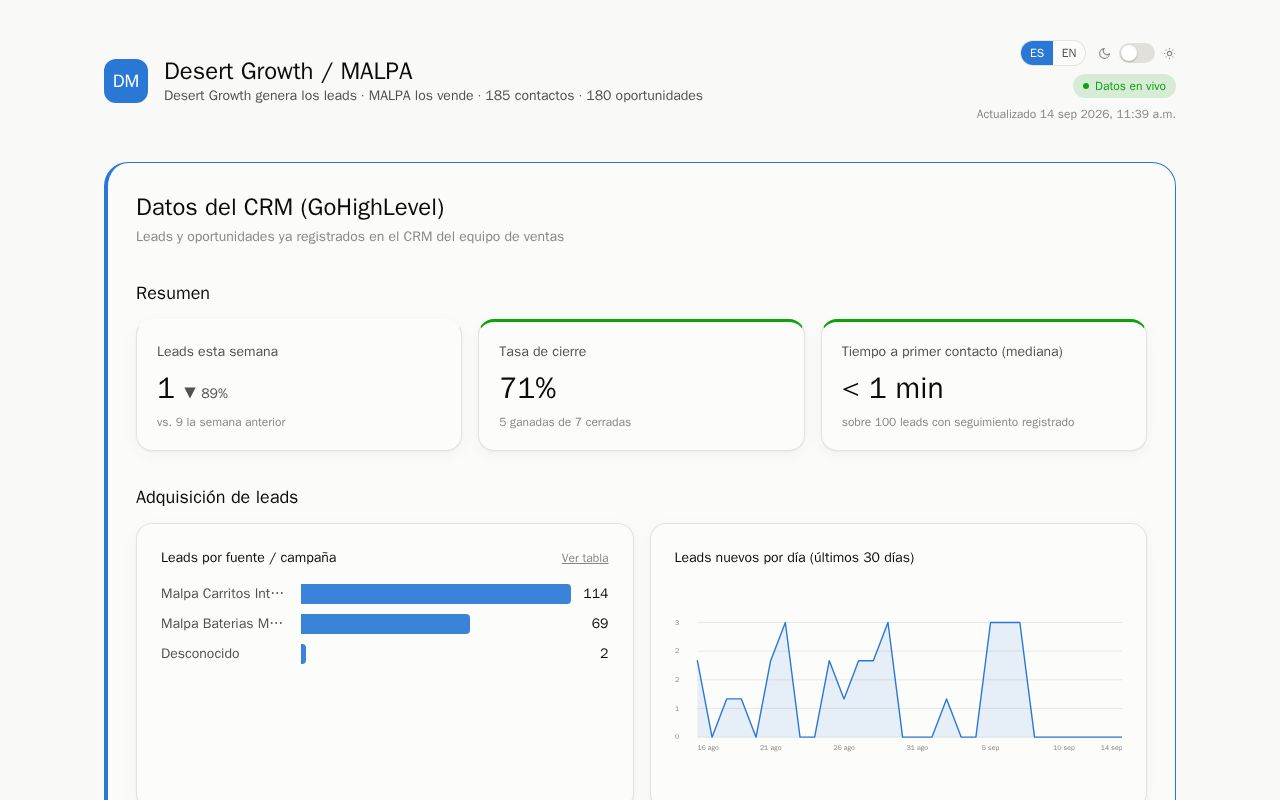Toggle the dark/light theme switch
Screen dimensions: 1280x800
pos(1137,53)
